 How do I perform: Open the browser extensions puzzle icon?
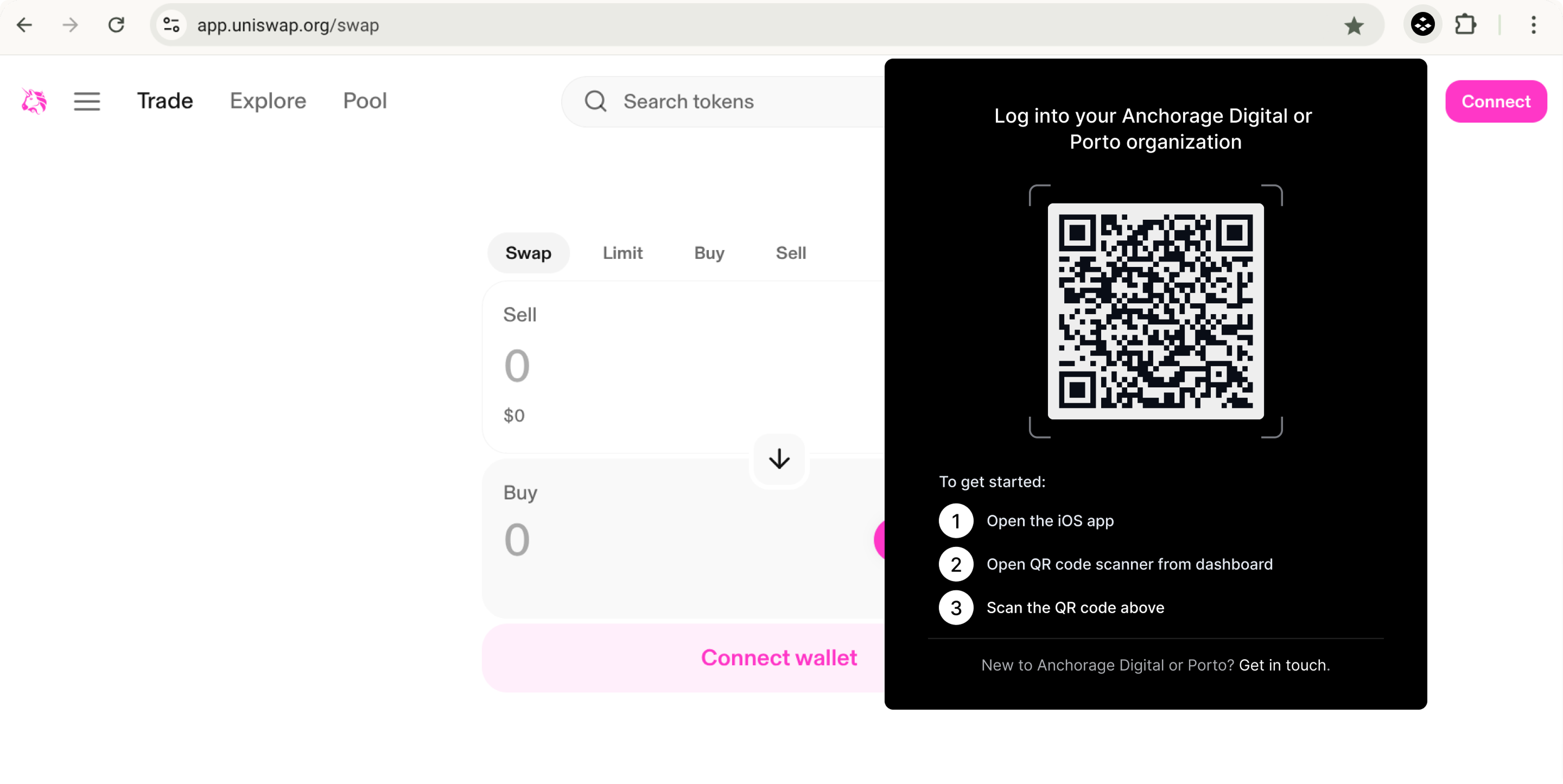[x=1465, y=25]
